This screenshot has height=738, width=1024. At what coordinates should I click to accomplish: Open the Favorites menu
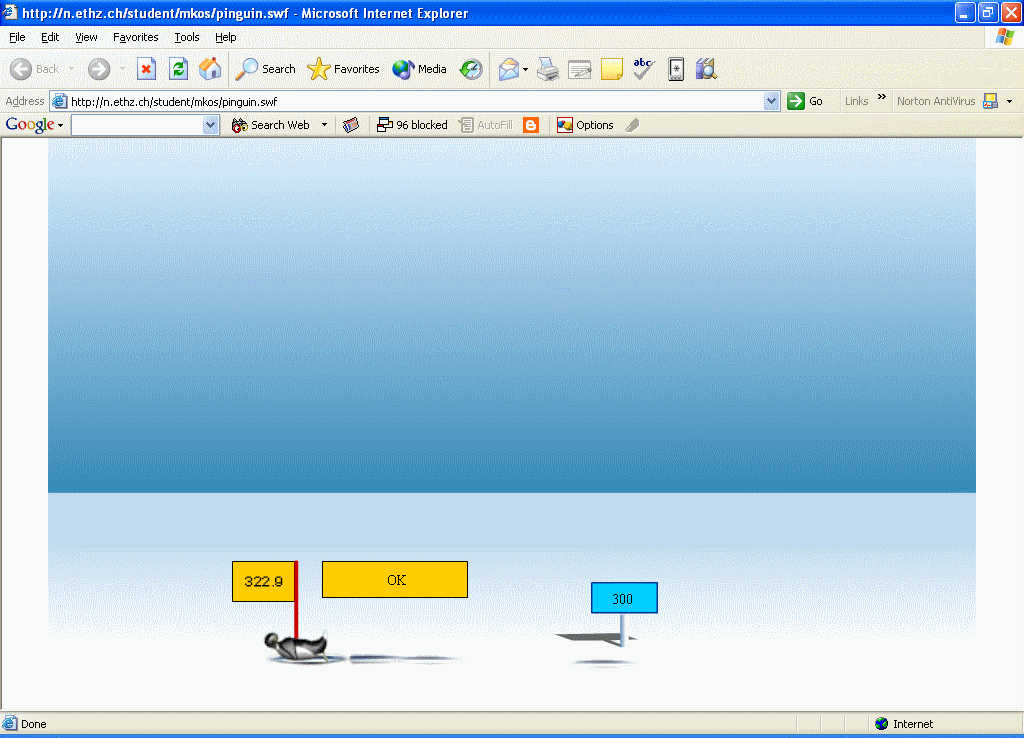click(135, 37)
